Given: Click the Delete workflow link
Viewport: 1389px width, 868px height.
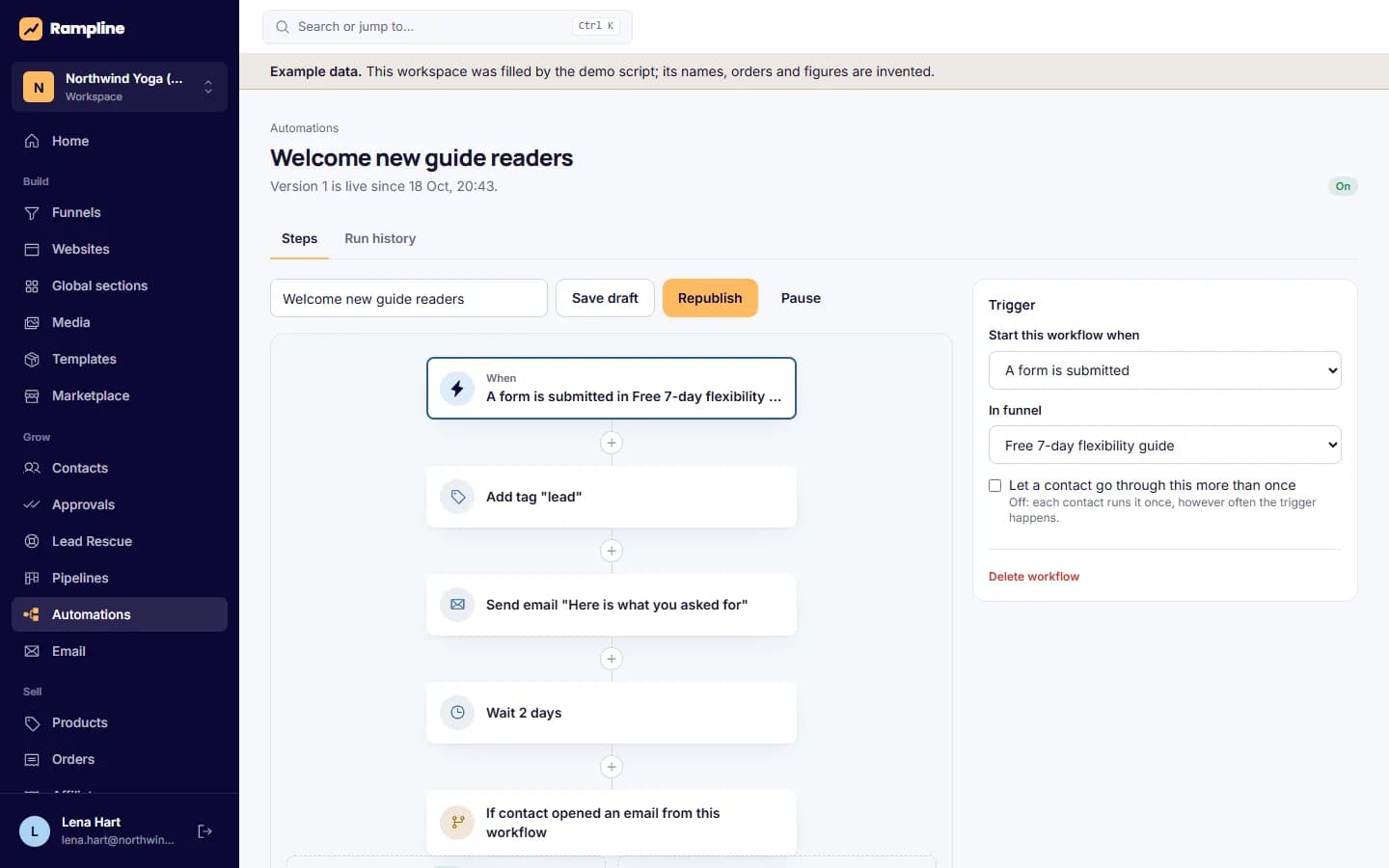Looking at the screenshot, I should click(x=1034, y=577).
